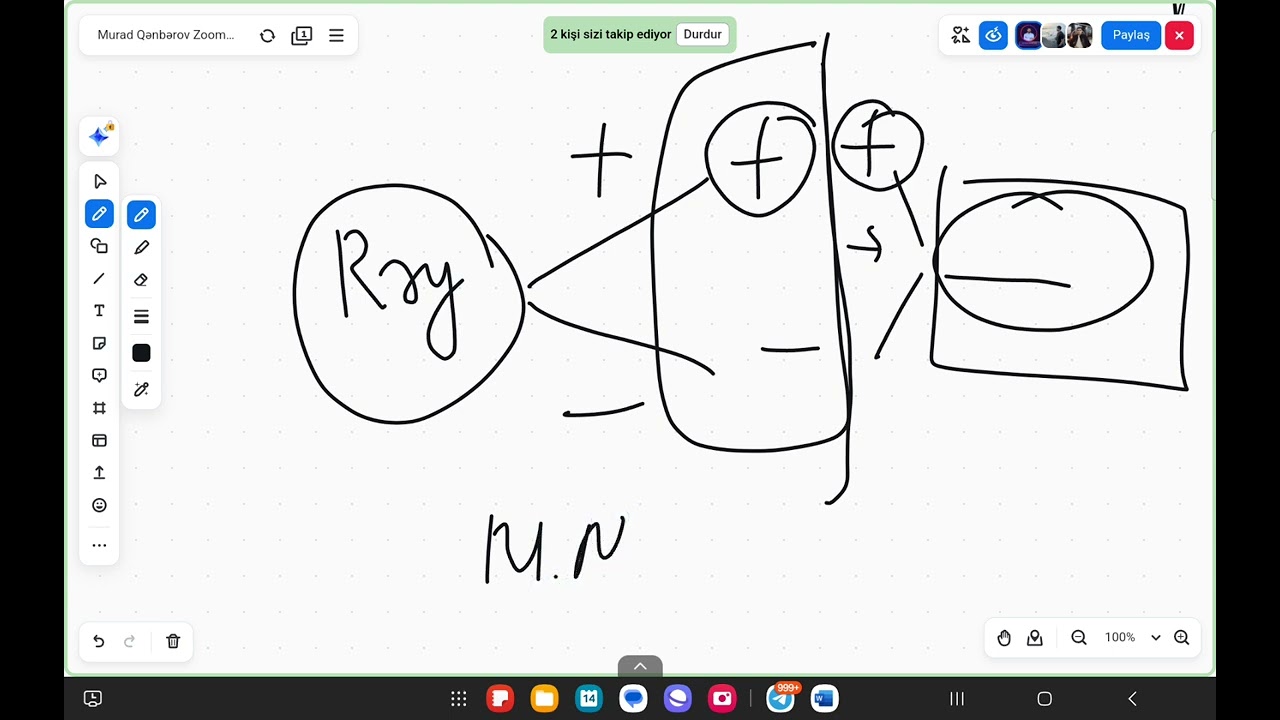The width and height of the screenshot is (1280, 720).
Task: Click the back navigation arrow
Action: click(x=1132, y=698)
